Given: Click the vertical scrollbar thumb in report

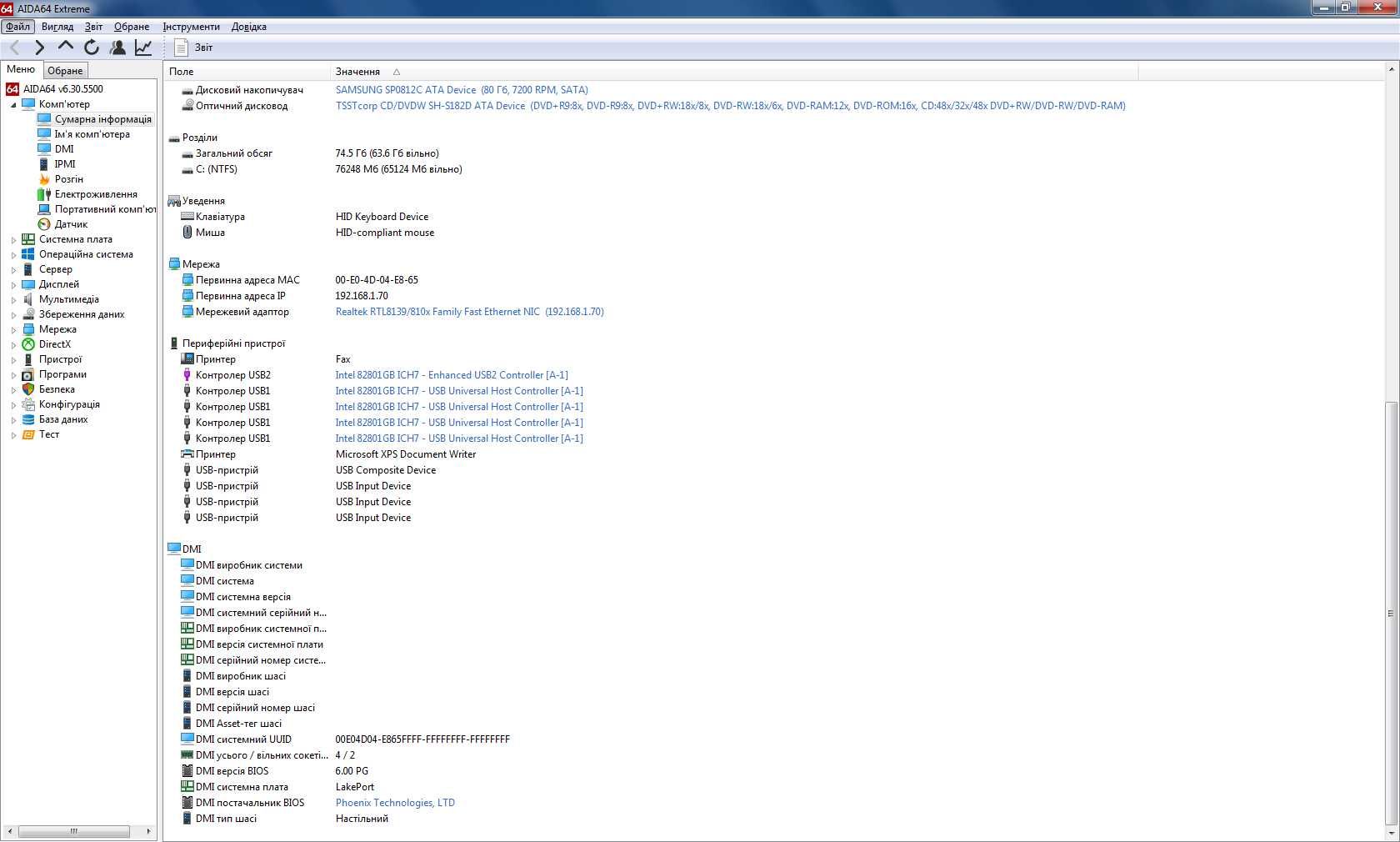Looking at the screenshot, I should click(x=1390, y=614).
